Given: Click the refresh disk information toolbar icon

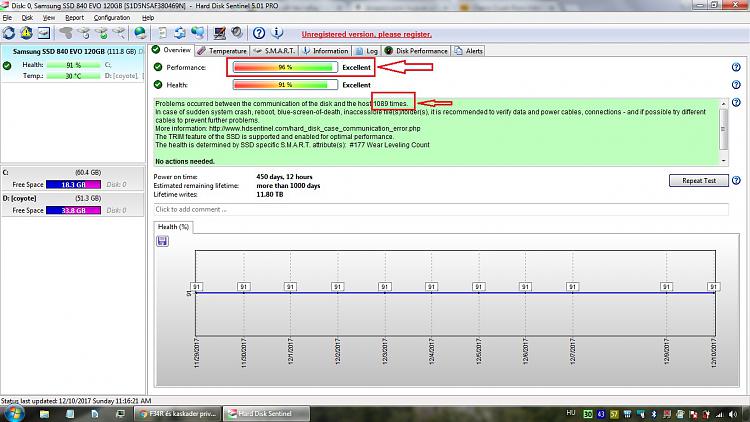Looking at the screenshot, I should [9, 33].
